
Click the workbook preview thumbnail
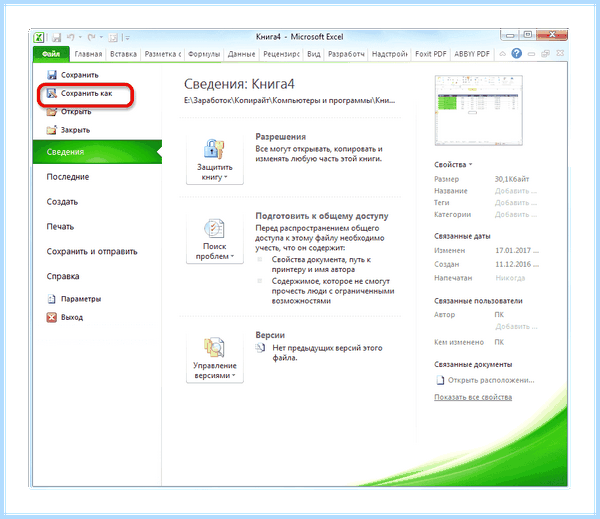click(479, 110)
